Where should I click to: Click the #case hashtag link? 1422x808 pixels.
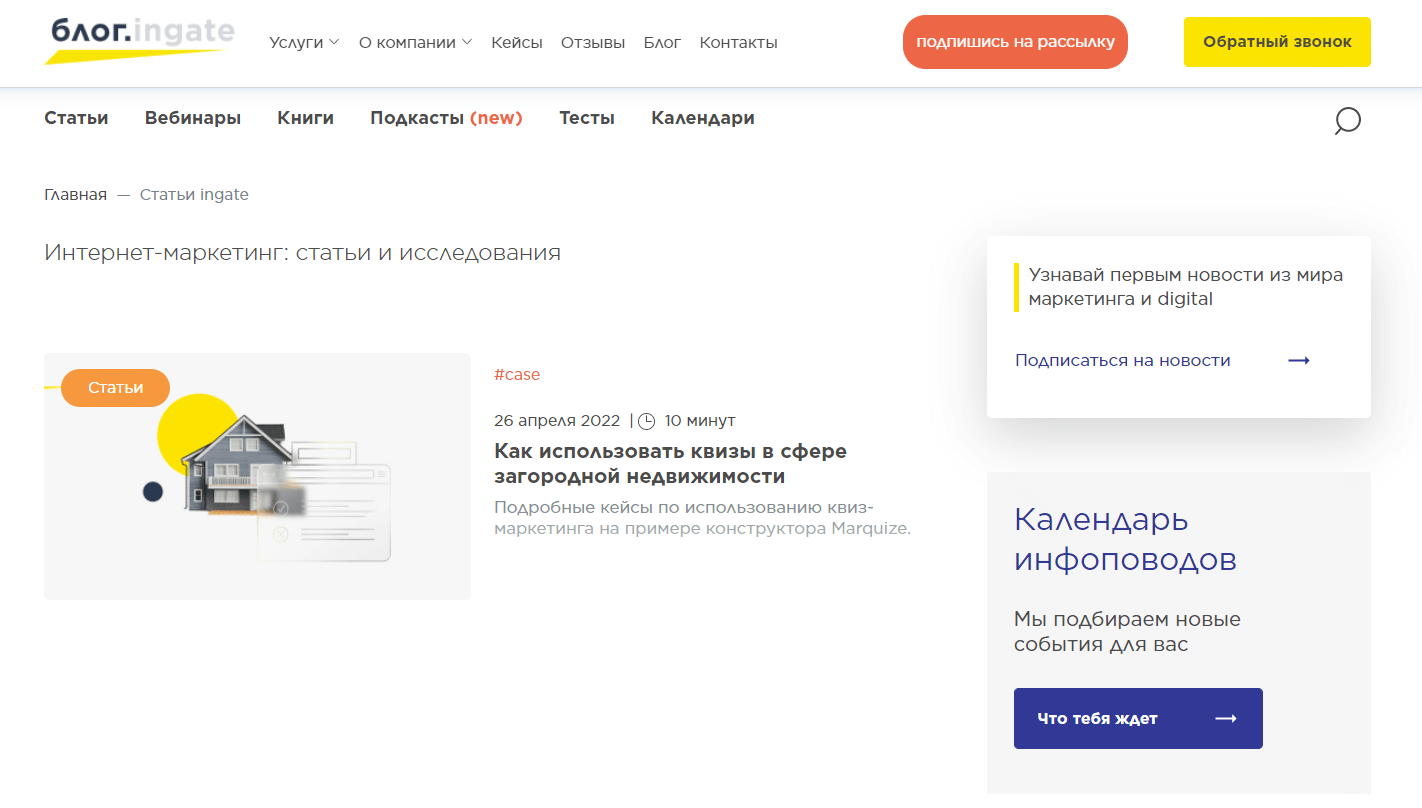517,374
